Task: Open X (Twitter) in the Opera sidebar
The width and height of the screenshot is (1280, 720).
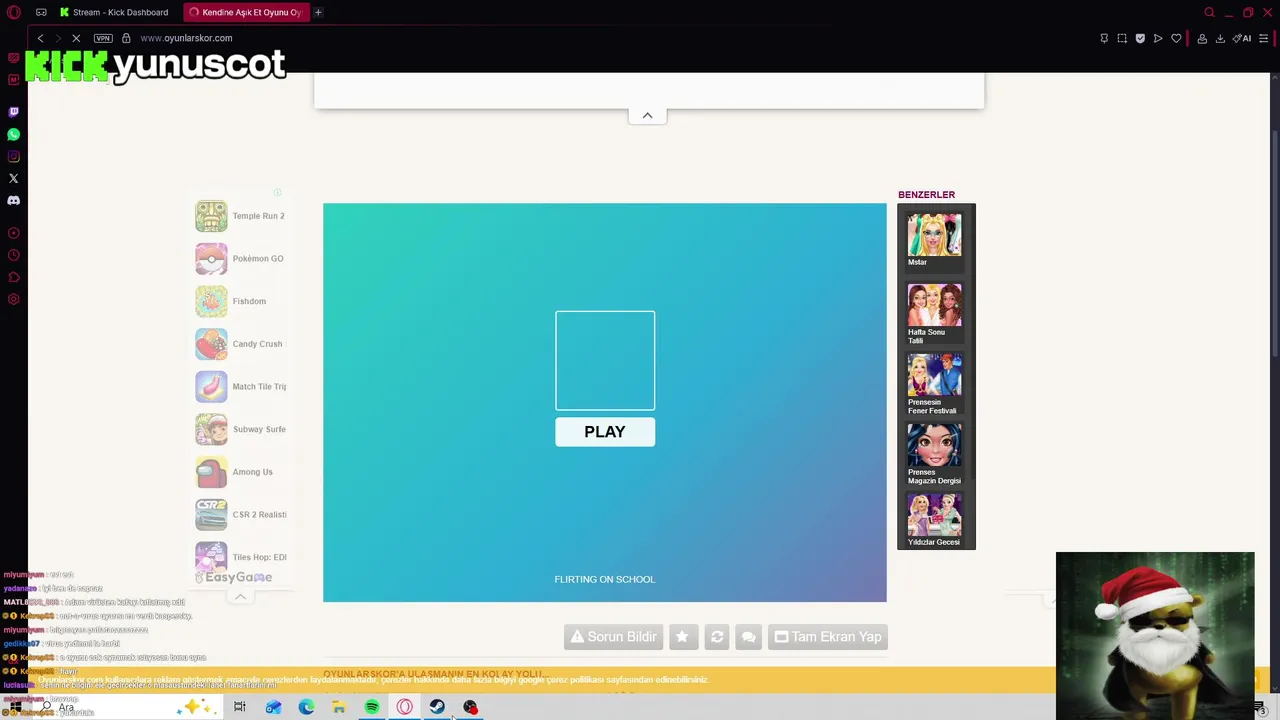Action: click(14, 178)
